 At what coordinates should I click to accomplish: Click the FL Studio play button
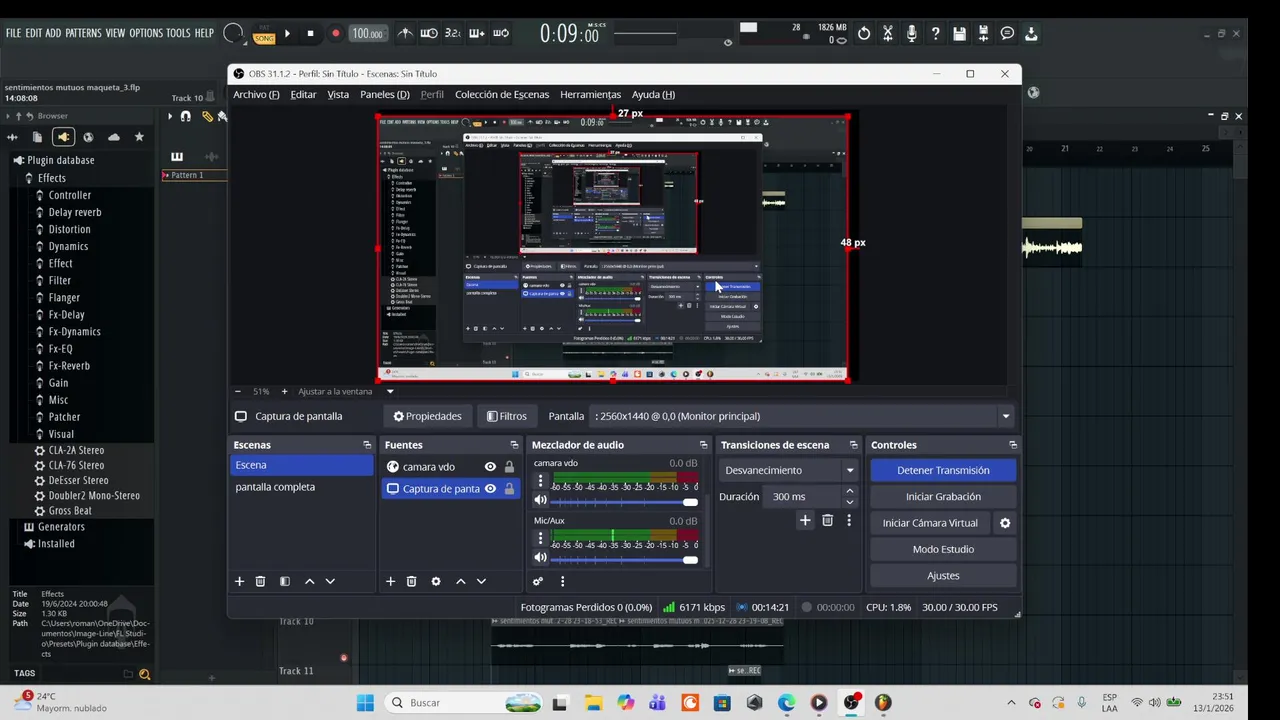tap(287, 33)
